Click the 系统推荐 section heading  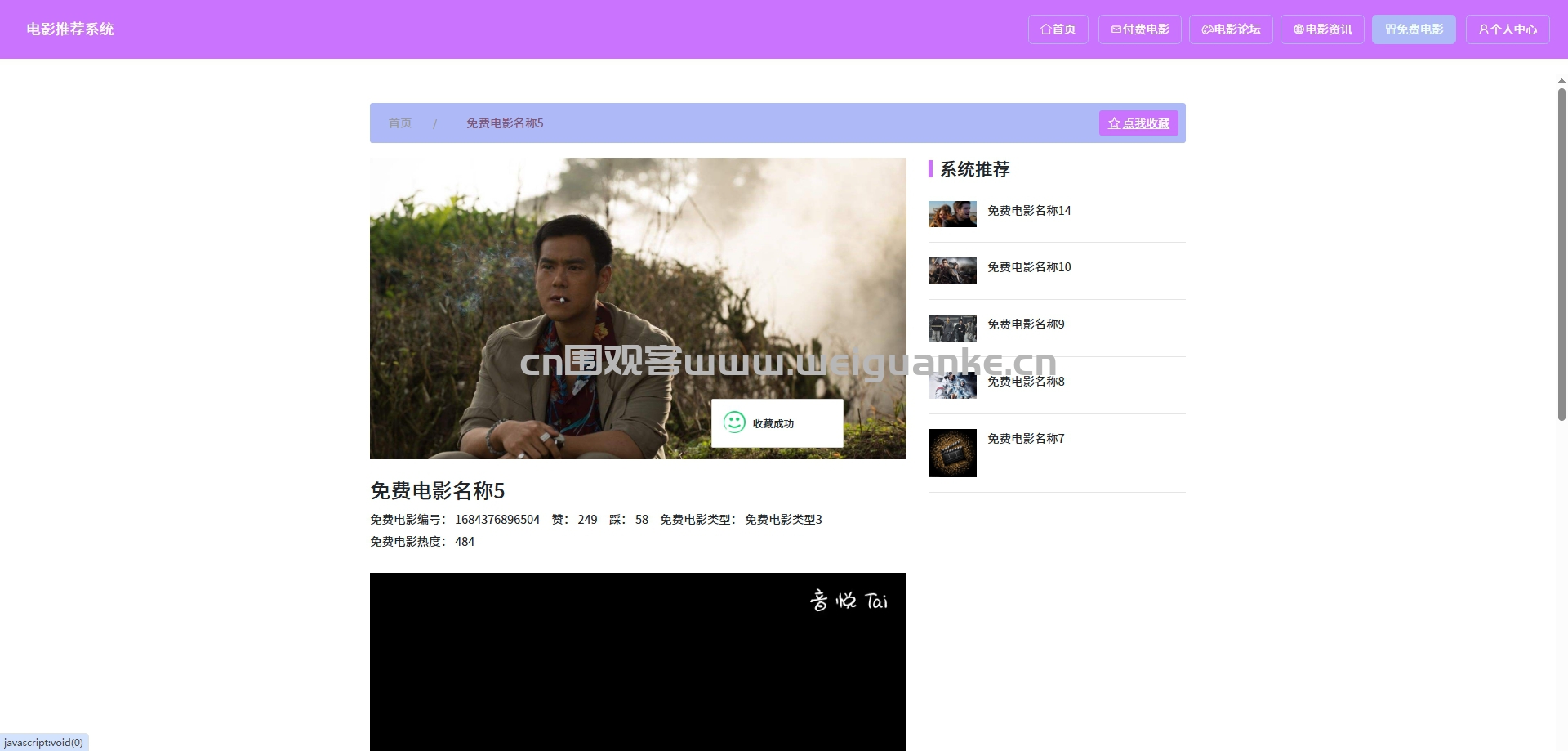[974, 169]
